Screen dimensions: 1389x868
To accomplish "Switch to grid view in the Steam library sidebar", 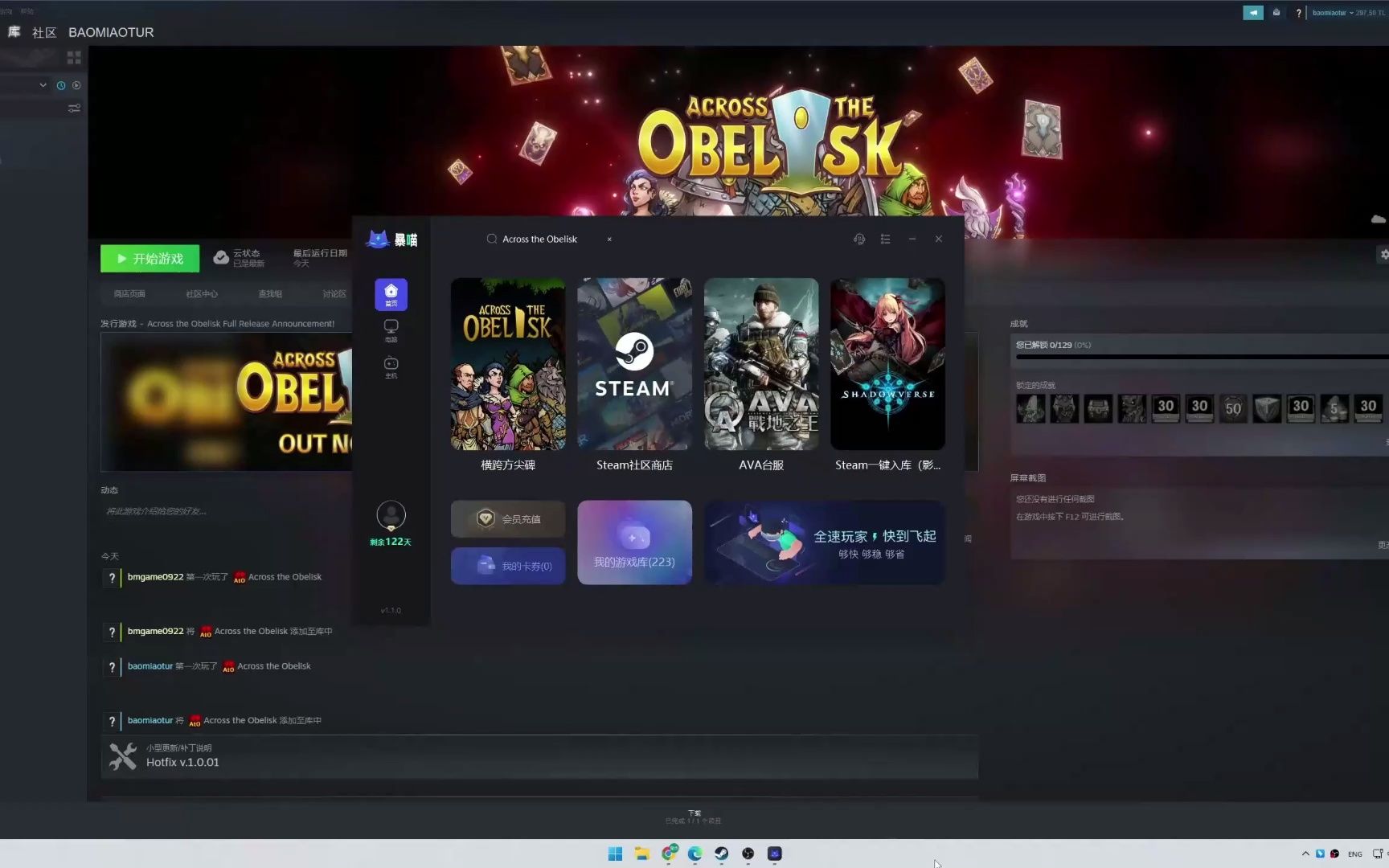I will pos(74,58).
